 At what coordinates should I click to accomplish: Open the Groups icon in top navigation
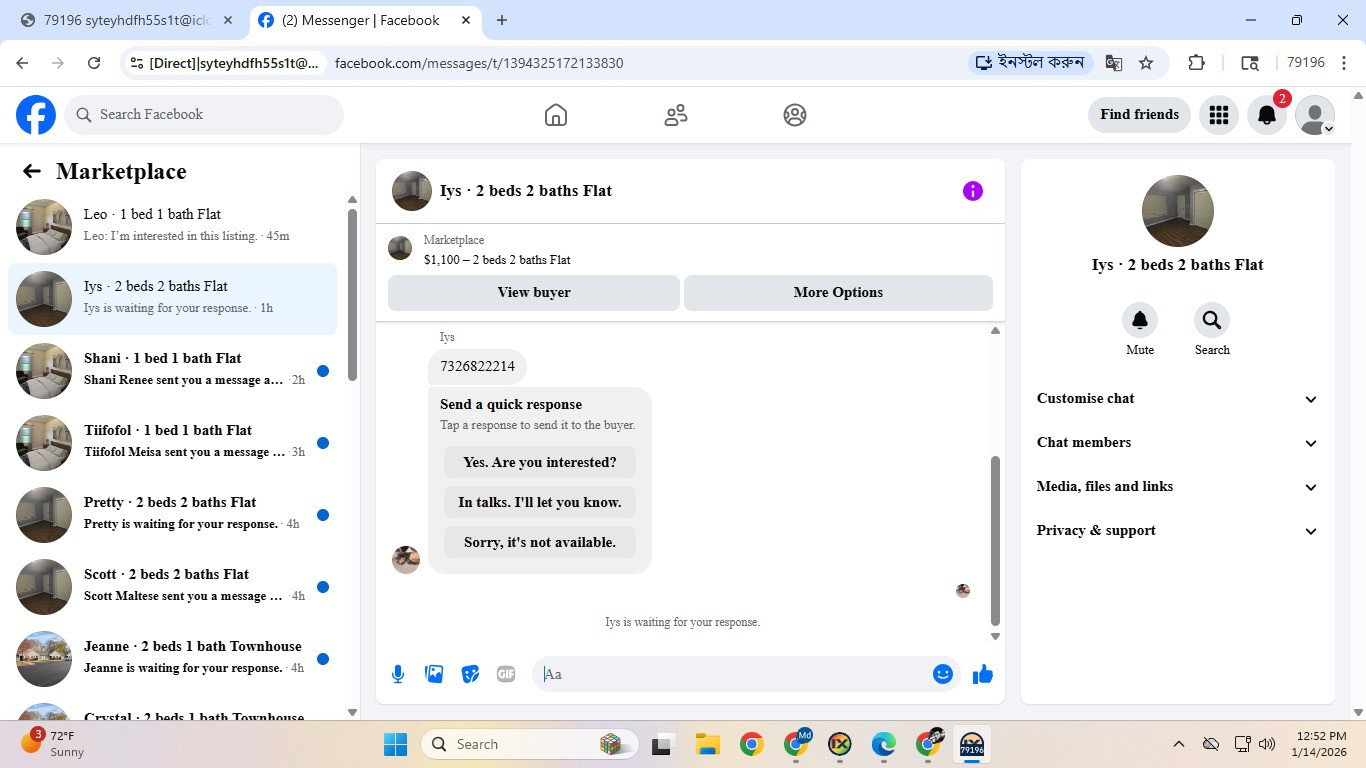795,115
